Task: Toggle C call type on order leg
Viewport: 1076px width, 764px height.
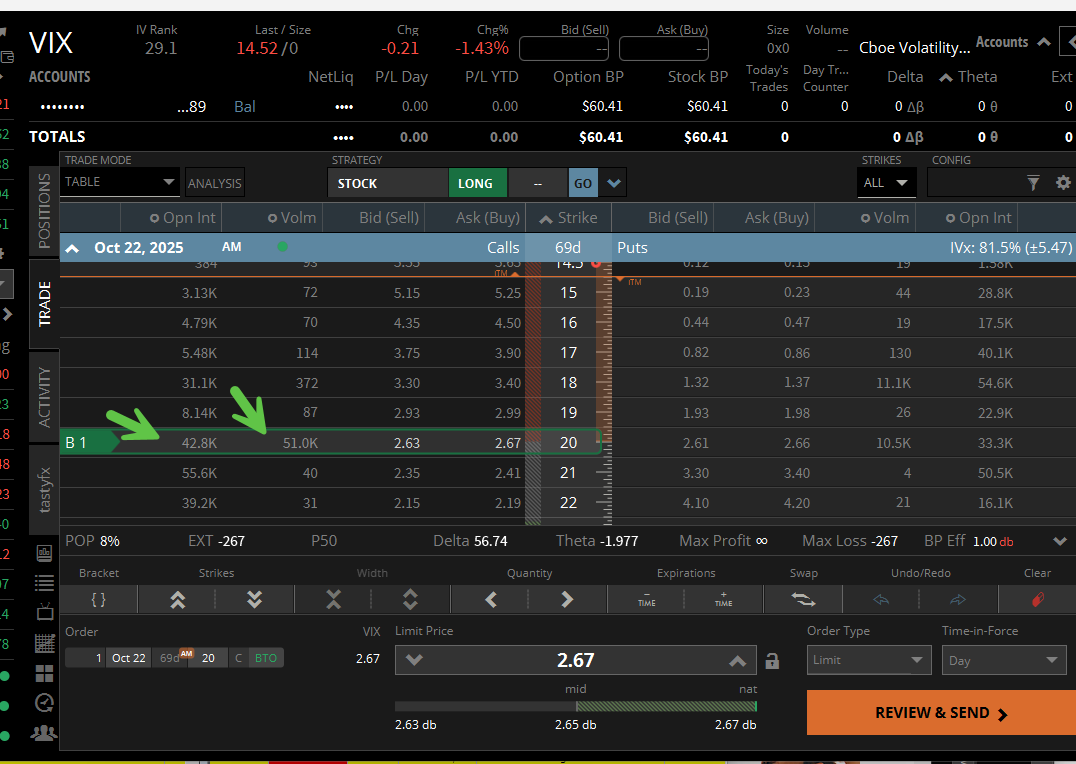Action: [238, 658]
